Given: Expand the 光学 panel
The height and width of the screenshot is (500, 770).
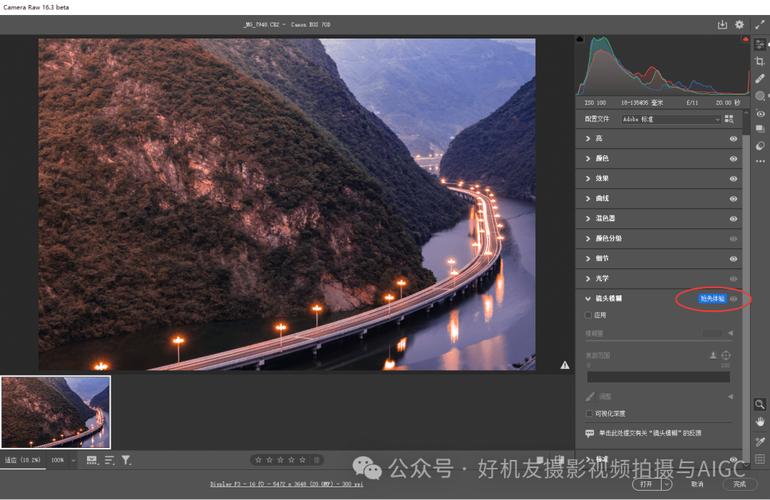Looking at the screenshot, I should click(x=588, y=278).
